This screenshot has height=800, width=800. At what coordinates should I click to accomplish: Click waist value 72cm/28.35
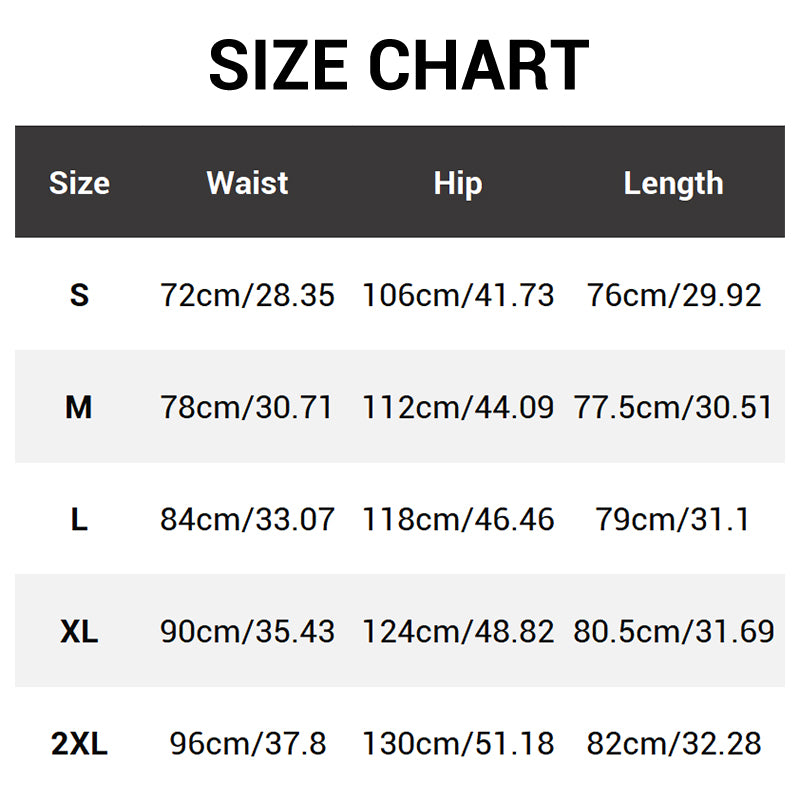point(247,295)
